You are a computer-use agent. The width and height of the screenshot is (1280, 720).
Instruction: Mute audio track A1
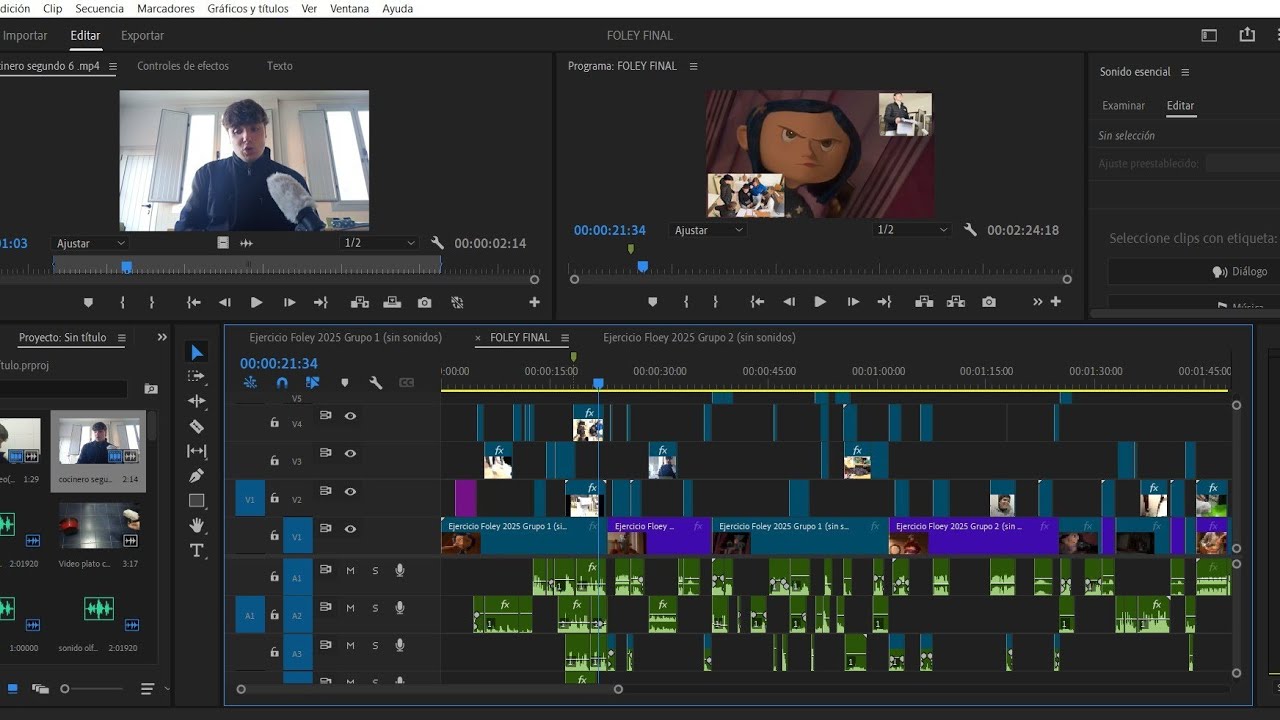tap(350, 570)
